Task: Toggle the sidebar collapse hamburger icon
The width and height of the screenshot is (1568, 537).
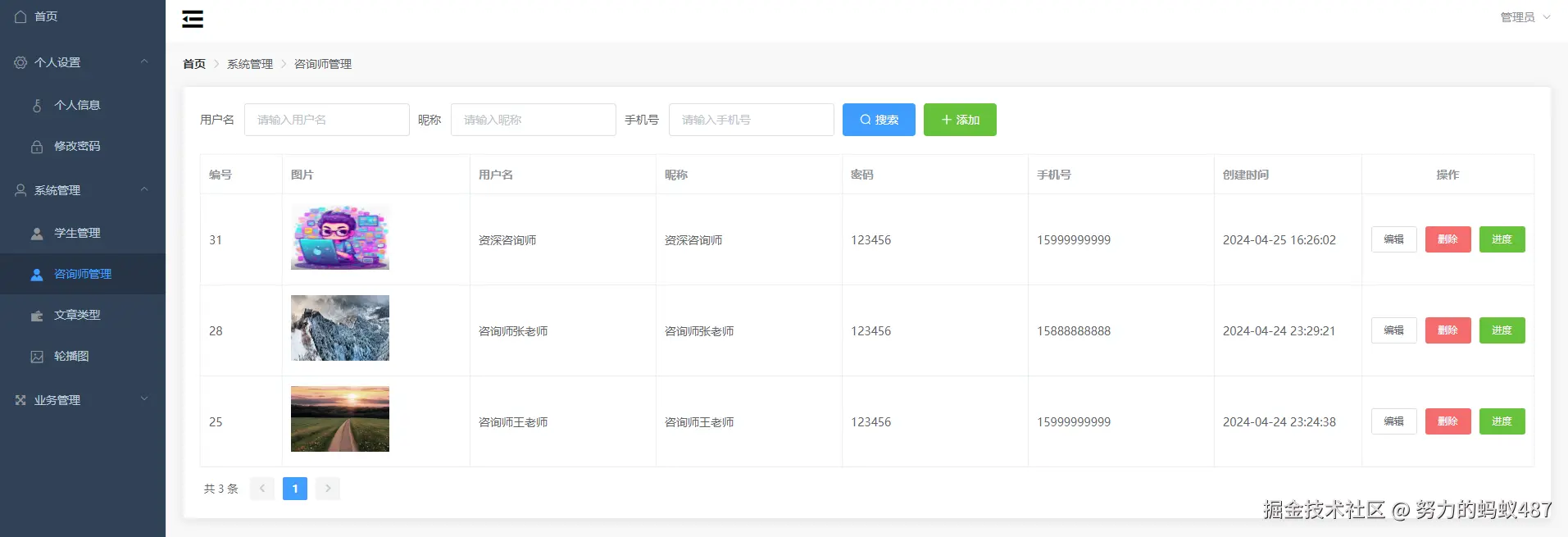Action: (193, 19)
